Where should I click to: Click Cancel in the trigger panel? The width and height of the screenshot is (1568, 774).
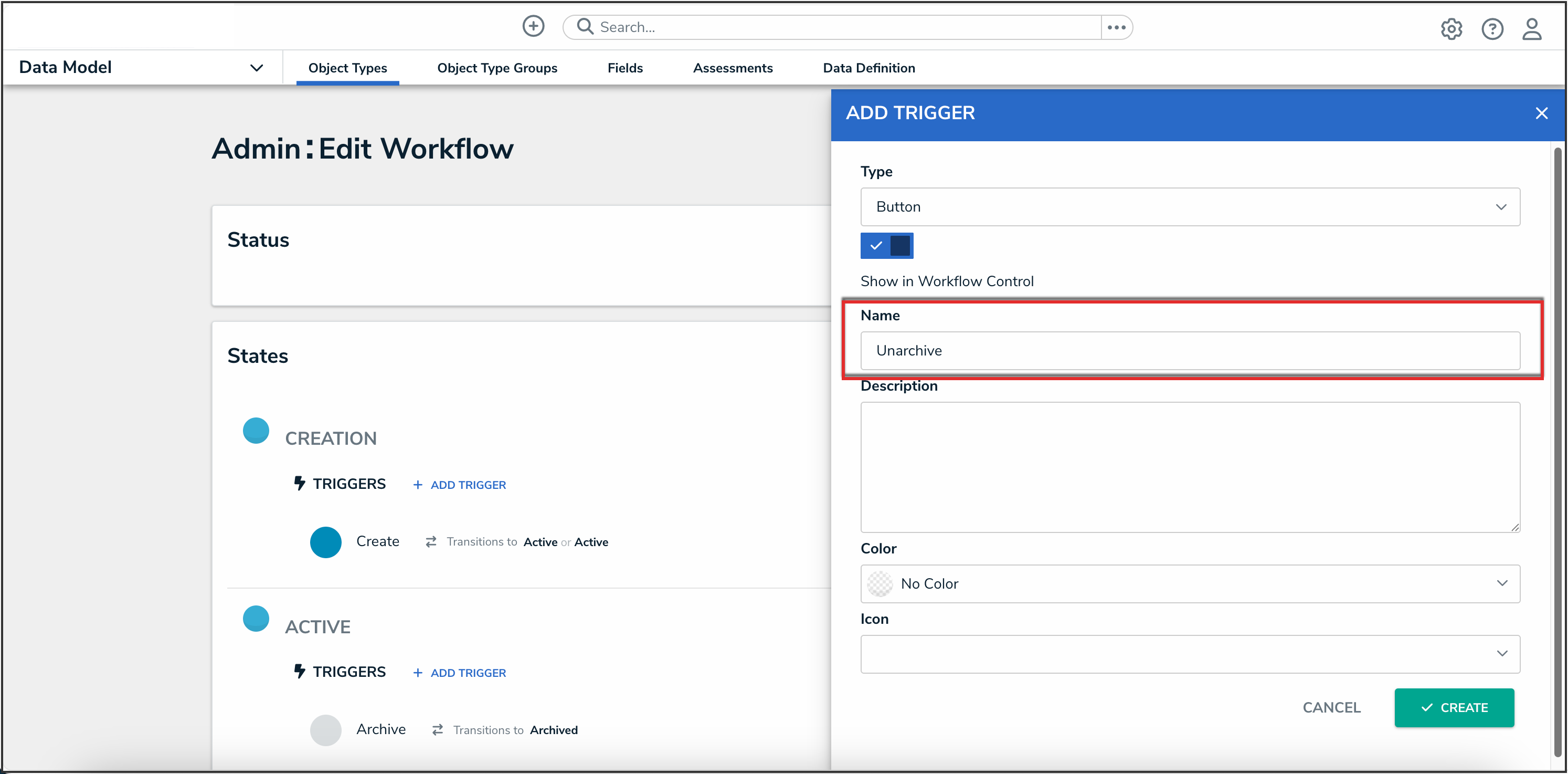1331,707
